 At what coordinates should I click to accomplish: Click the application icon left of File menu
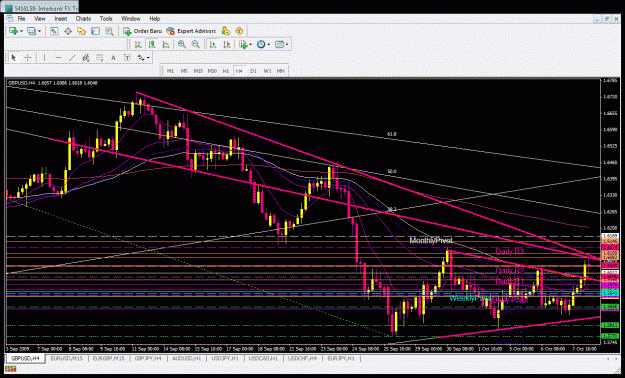pyautogui.click(x=10, y=19)
